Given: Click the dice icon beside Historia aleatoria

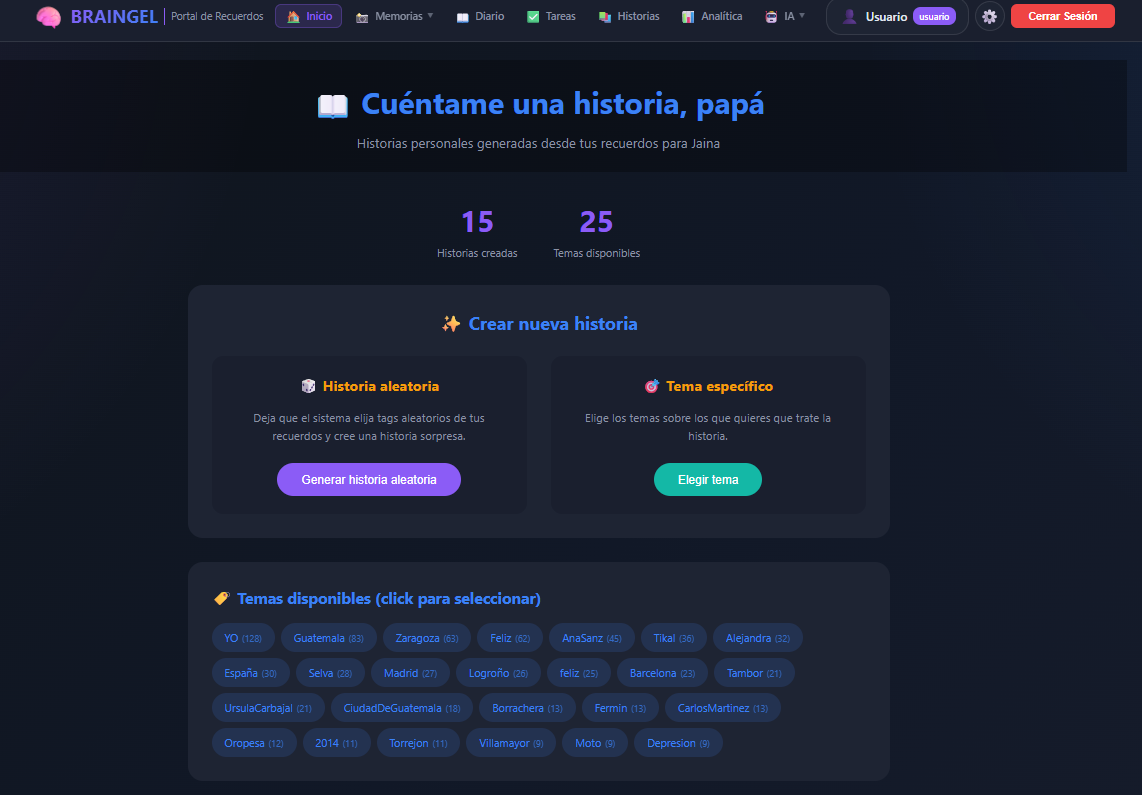Looking at the screenshot, I should [x=308, y=386].
